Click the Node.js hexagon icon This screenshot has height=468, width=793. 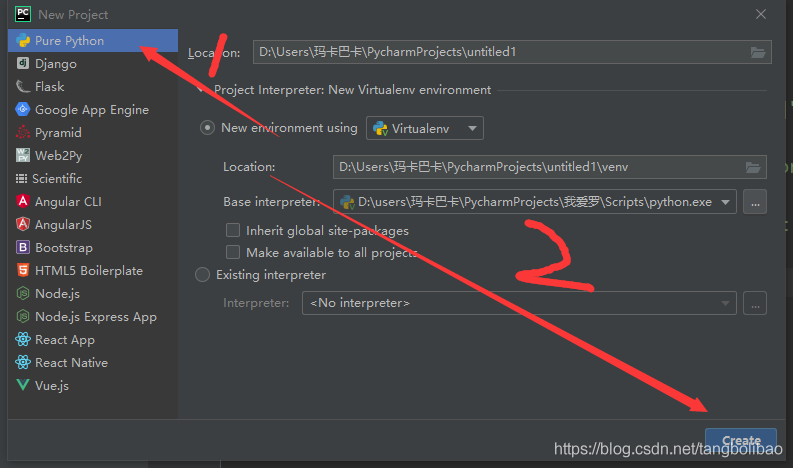pyautogui.click(x=23, y=293)
